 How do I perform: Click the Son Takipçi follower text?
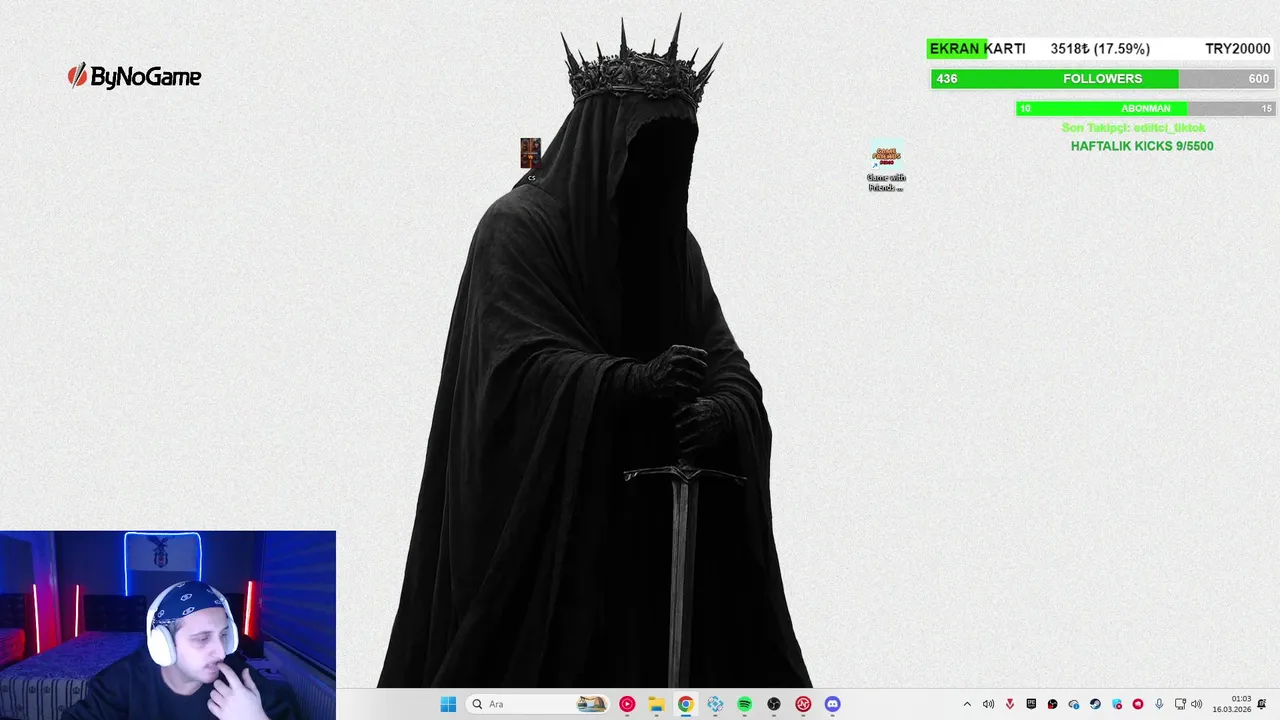click(x=1133, y=128)
